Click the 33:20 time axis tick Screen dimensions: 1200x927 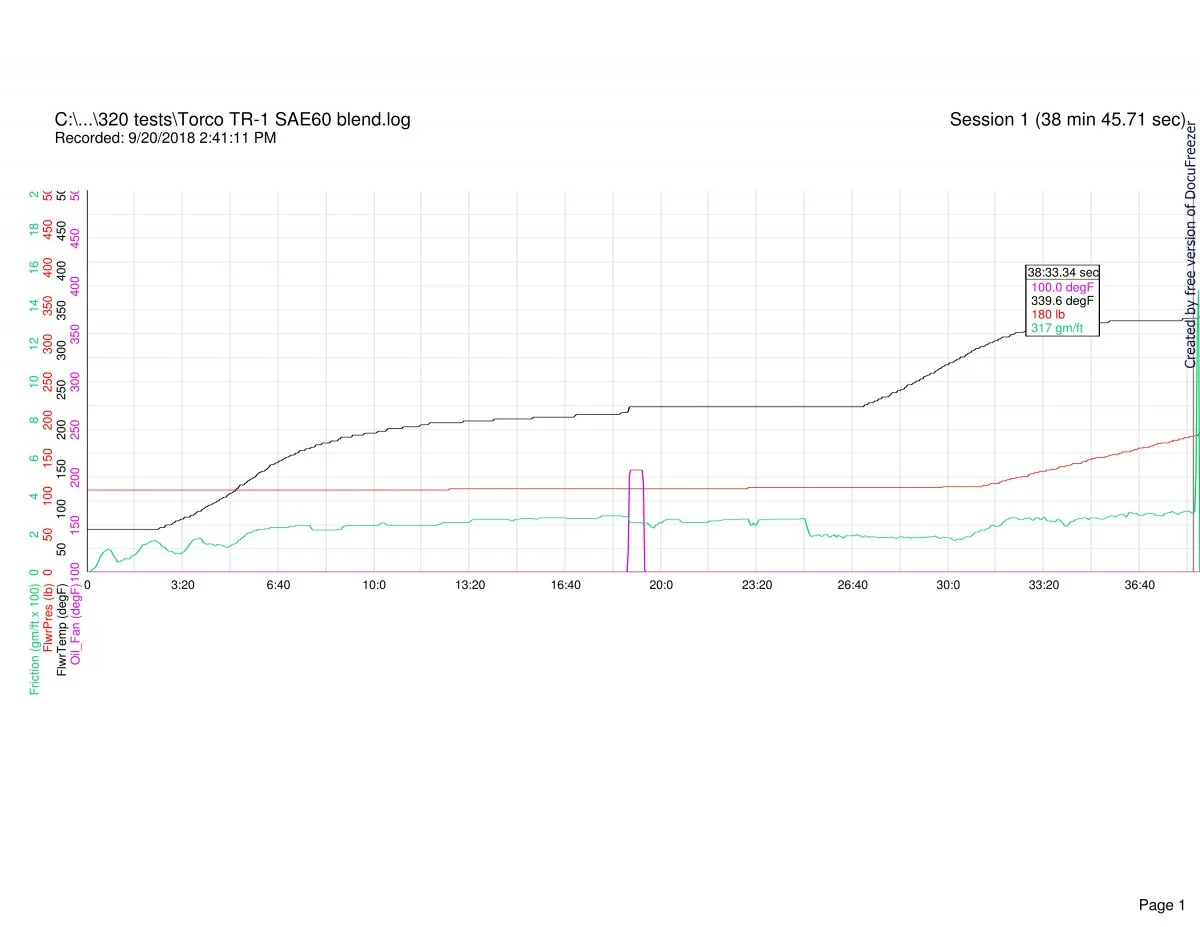coord(1043,585)
